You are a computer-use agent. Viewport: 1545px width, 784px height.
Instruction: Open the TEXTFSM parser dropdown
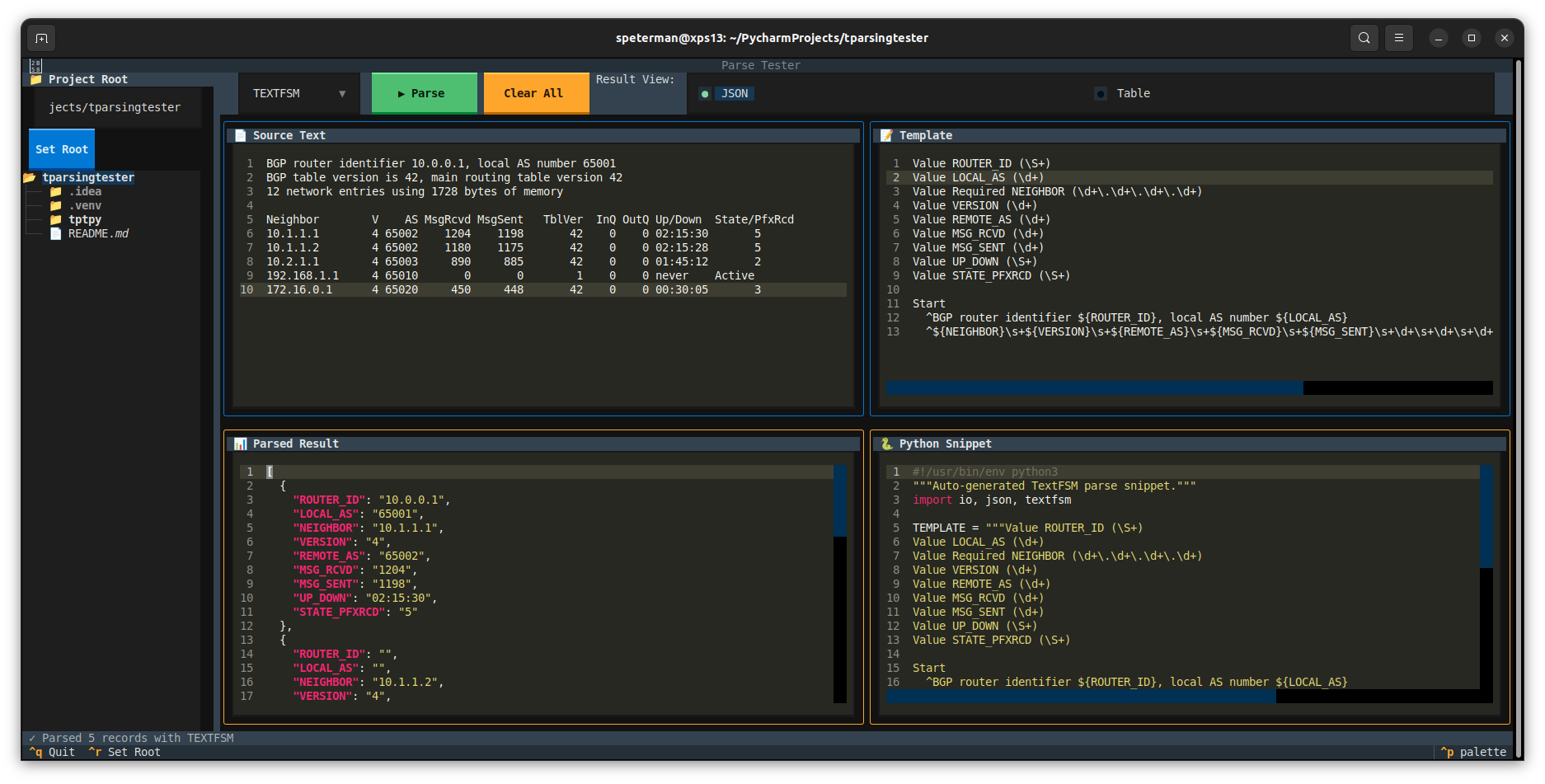pyautogui.click(x=298, y=93)
